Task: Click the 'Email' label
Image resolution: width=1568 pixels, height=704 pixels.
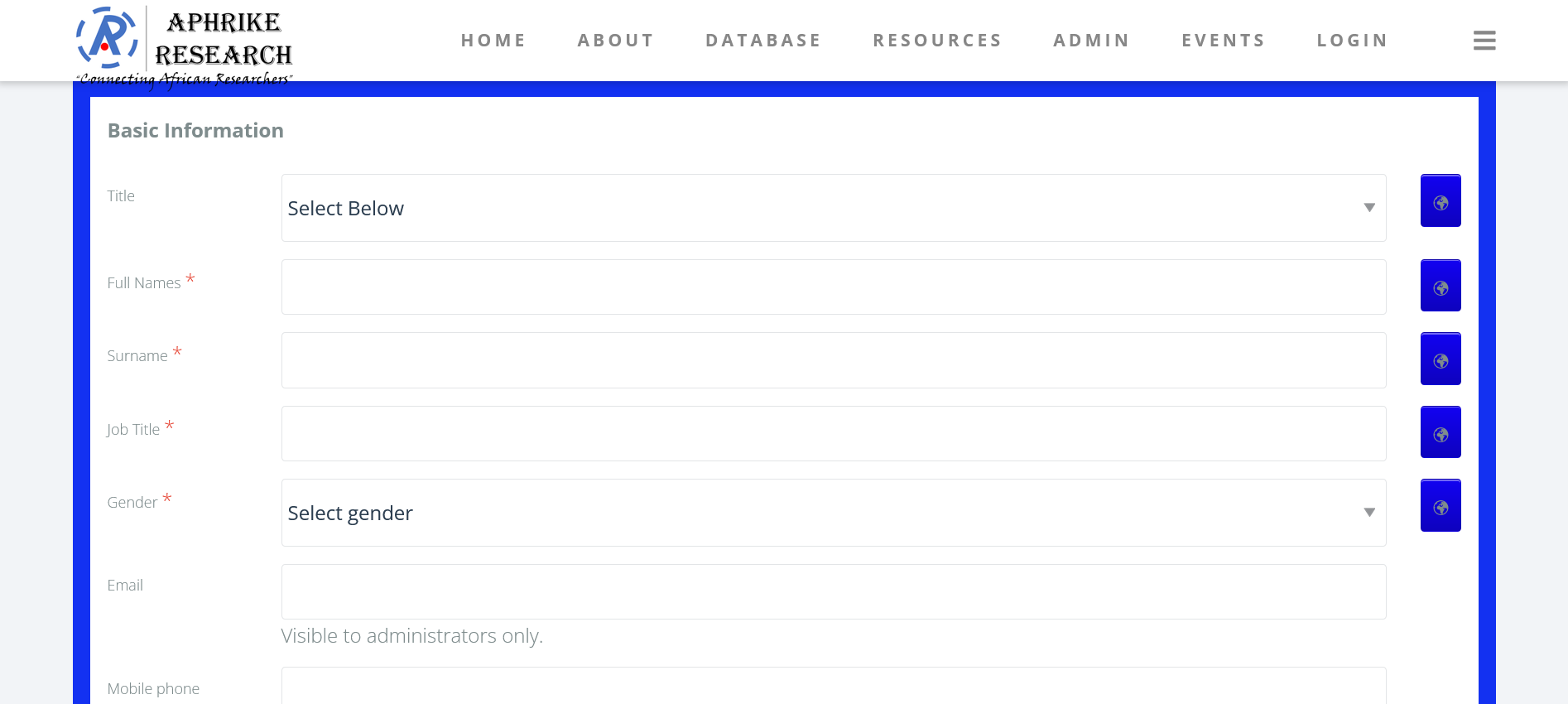Action: (125, 586)
